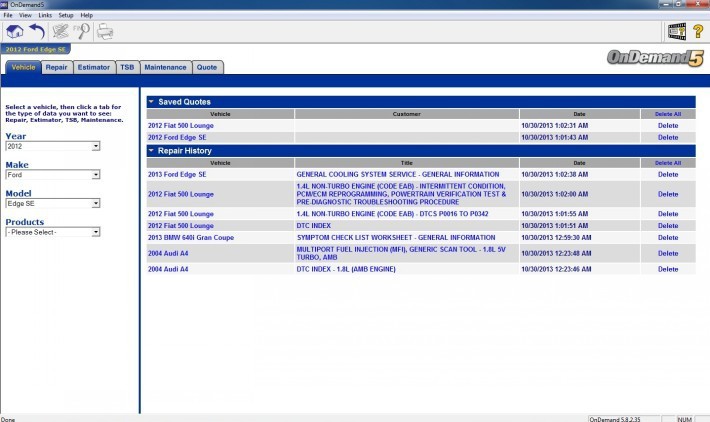Click the Done status bar text
The width and height of the screenshot is (710, 422).
(x=8, y=419)
